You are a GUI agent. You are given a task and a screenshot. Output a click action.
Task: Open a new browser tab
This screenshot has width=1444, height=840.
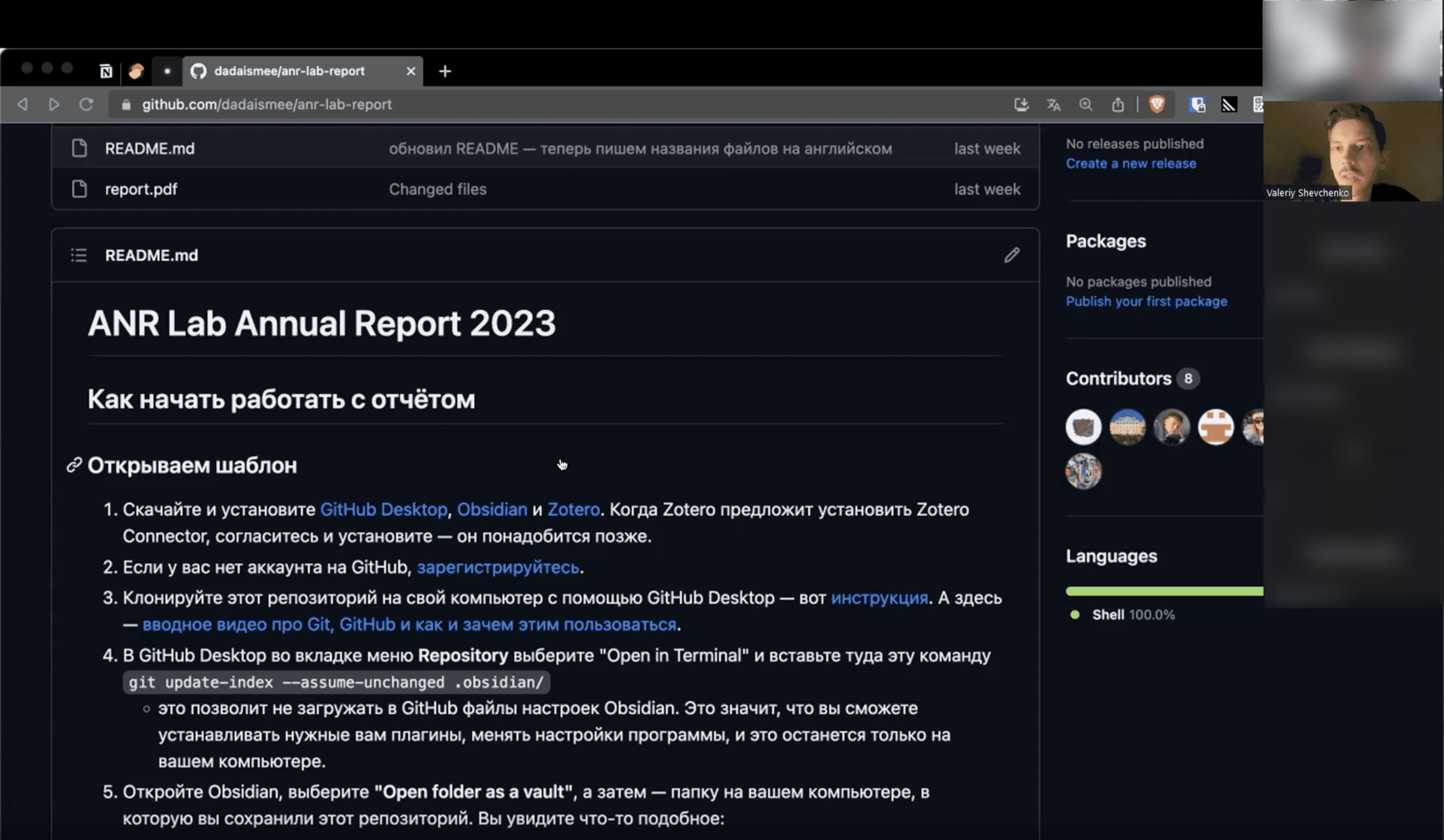(x=445, y=71)
